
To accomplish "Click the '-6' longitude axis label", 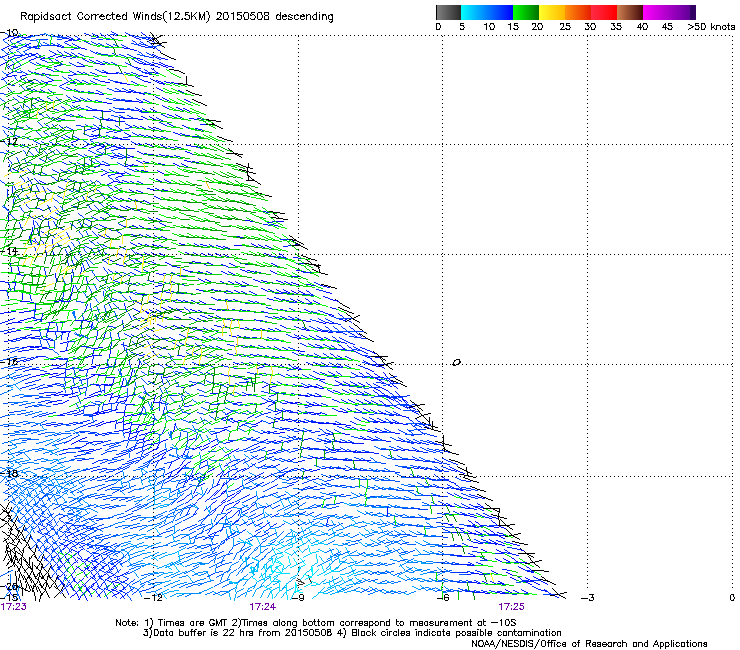I will click(x=444, y=598).
